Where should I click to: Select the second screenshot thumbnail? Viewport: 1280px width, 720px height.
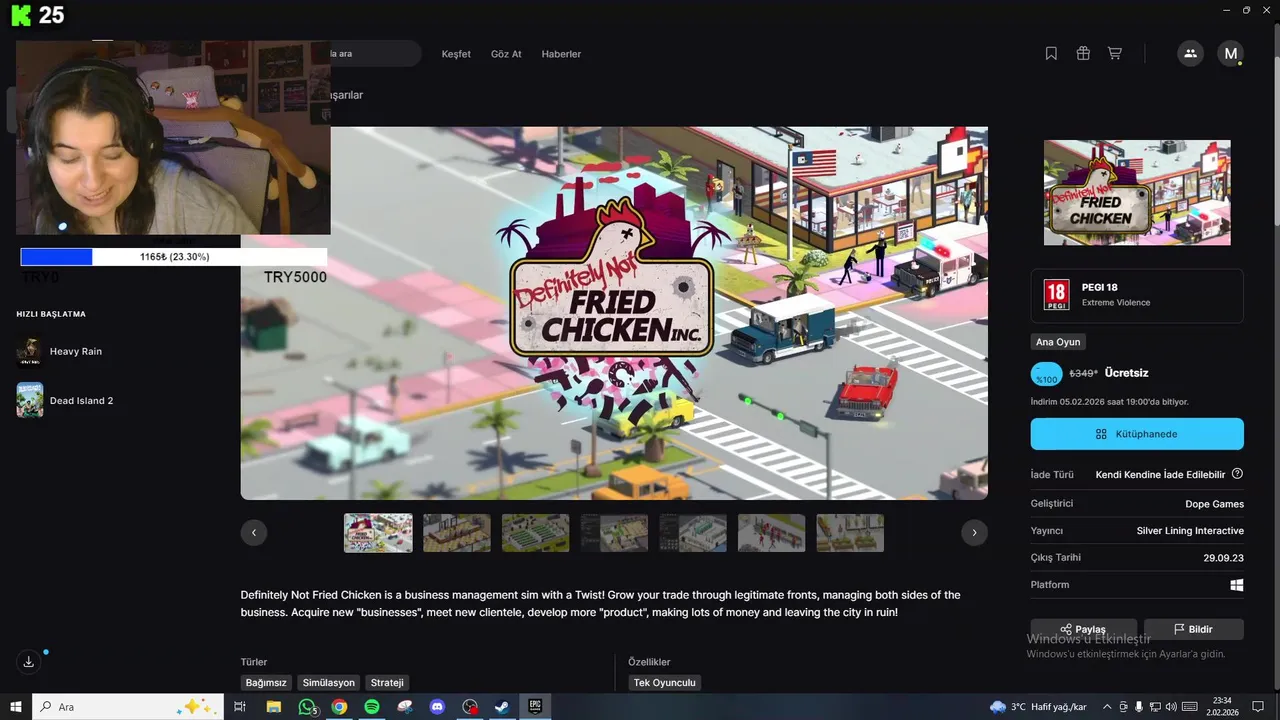point(457,533)
